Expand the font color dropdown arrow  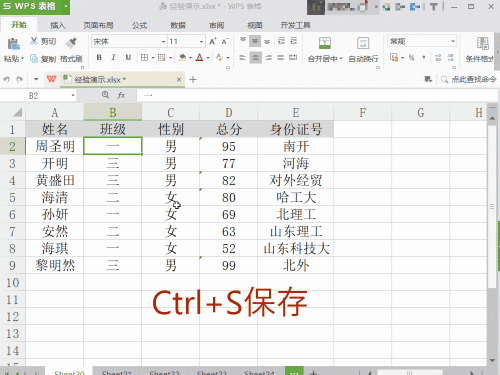tap(208, 58)
